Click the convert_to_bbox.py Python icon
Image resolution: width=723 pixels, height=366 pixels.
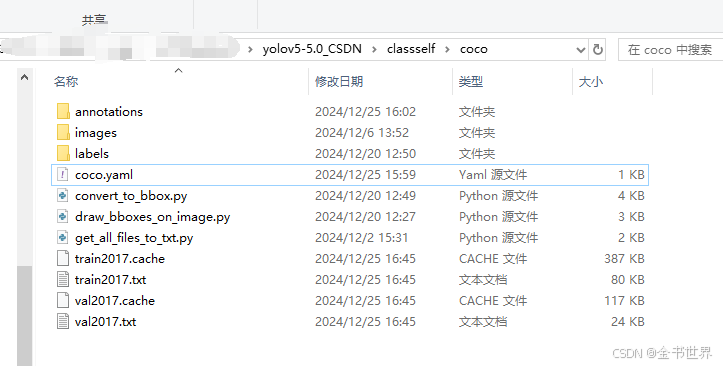pos(63,196)
